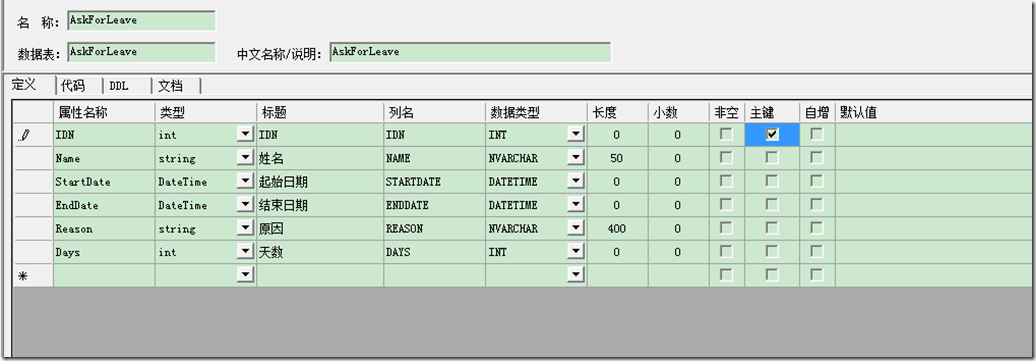
Task: Click the 天数 title cell
Action: pos(320,252)
